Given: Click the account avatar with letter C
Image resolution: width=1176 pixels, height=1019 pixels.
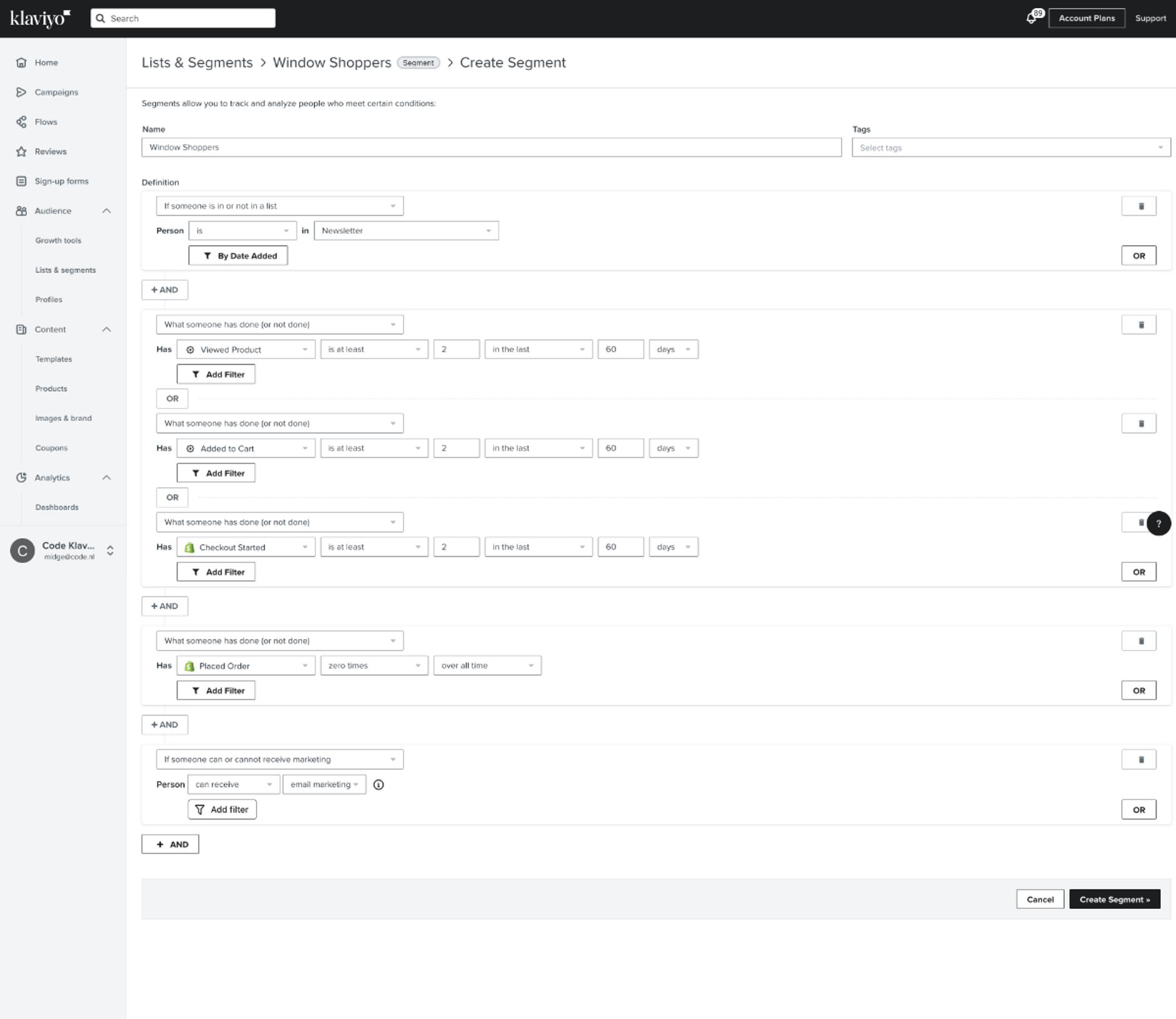Looking at the screenshot, I should tap(23, 550).
